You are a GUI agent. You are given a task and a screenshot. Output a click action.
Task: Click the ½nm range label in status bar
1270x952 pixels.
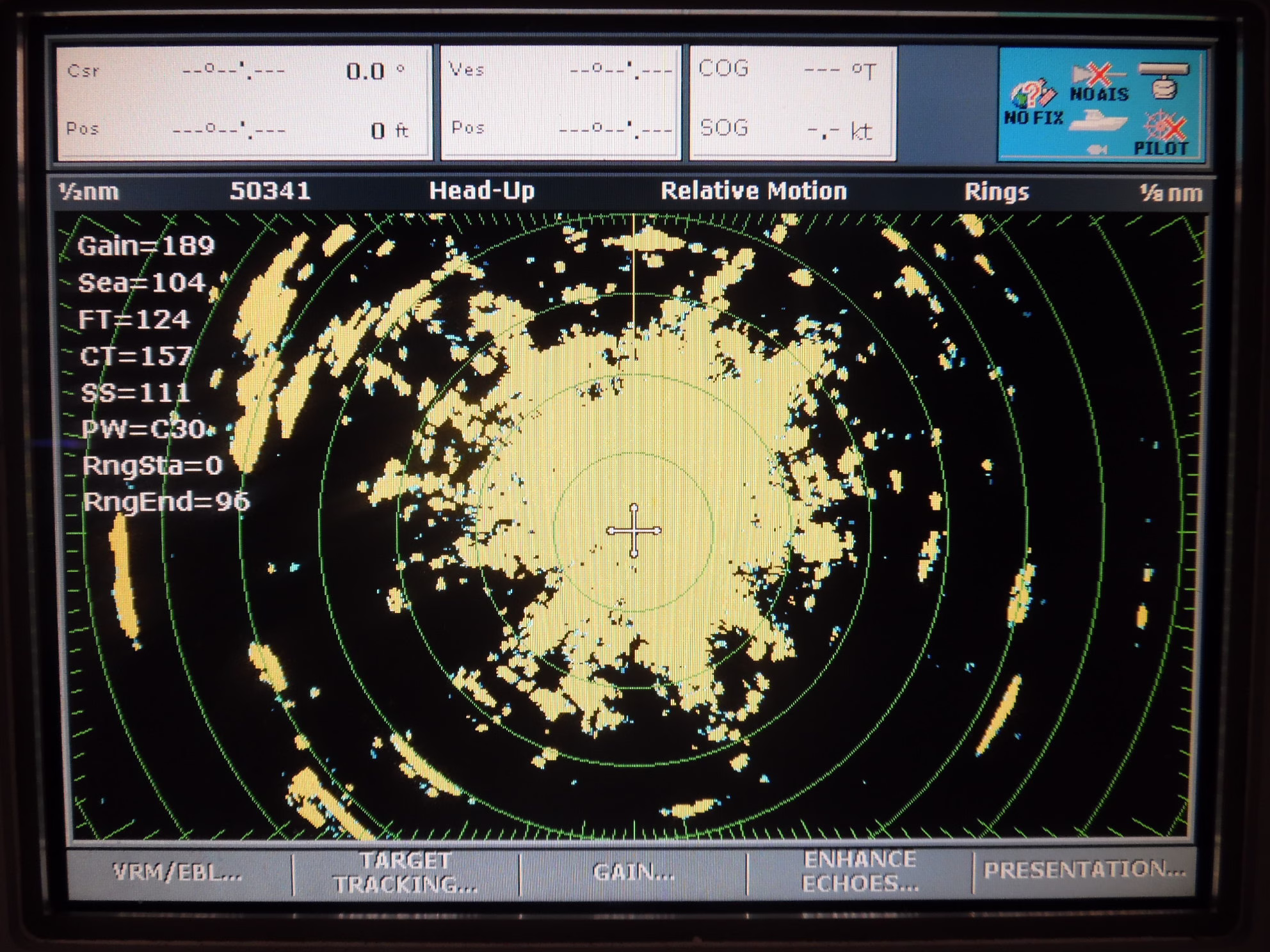click(88, 192)
